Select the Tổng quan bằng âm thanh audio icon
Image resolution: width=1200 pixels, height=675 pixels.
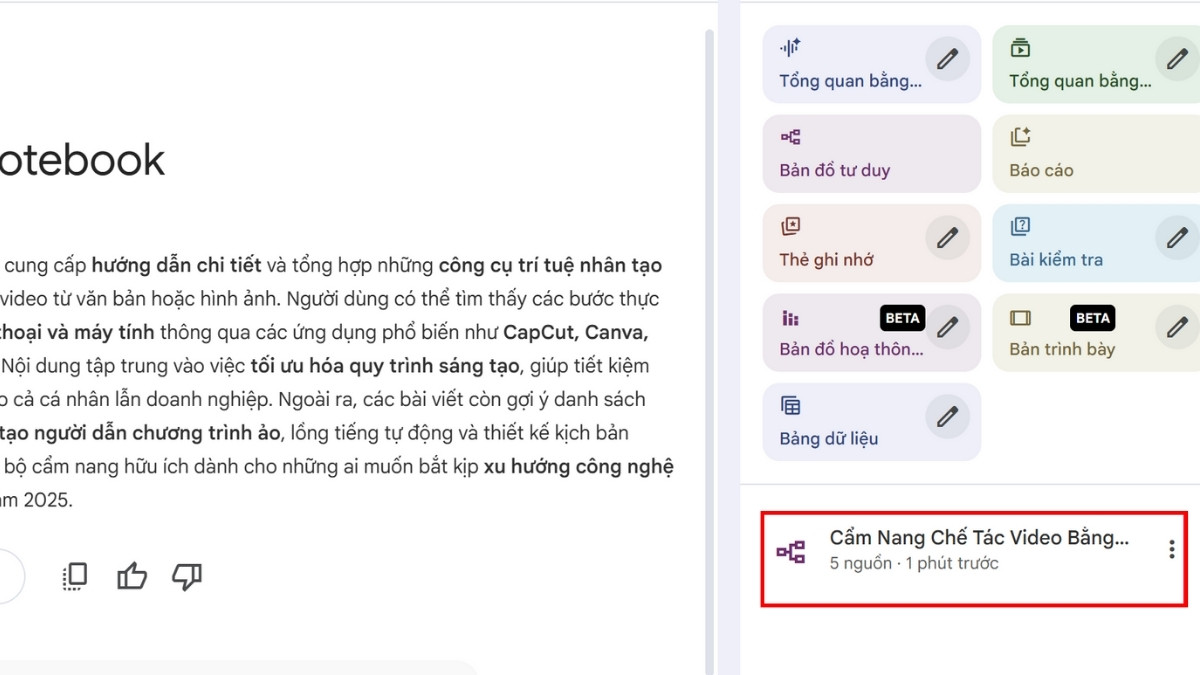click(x=790, y=46)
